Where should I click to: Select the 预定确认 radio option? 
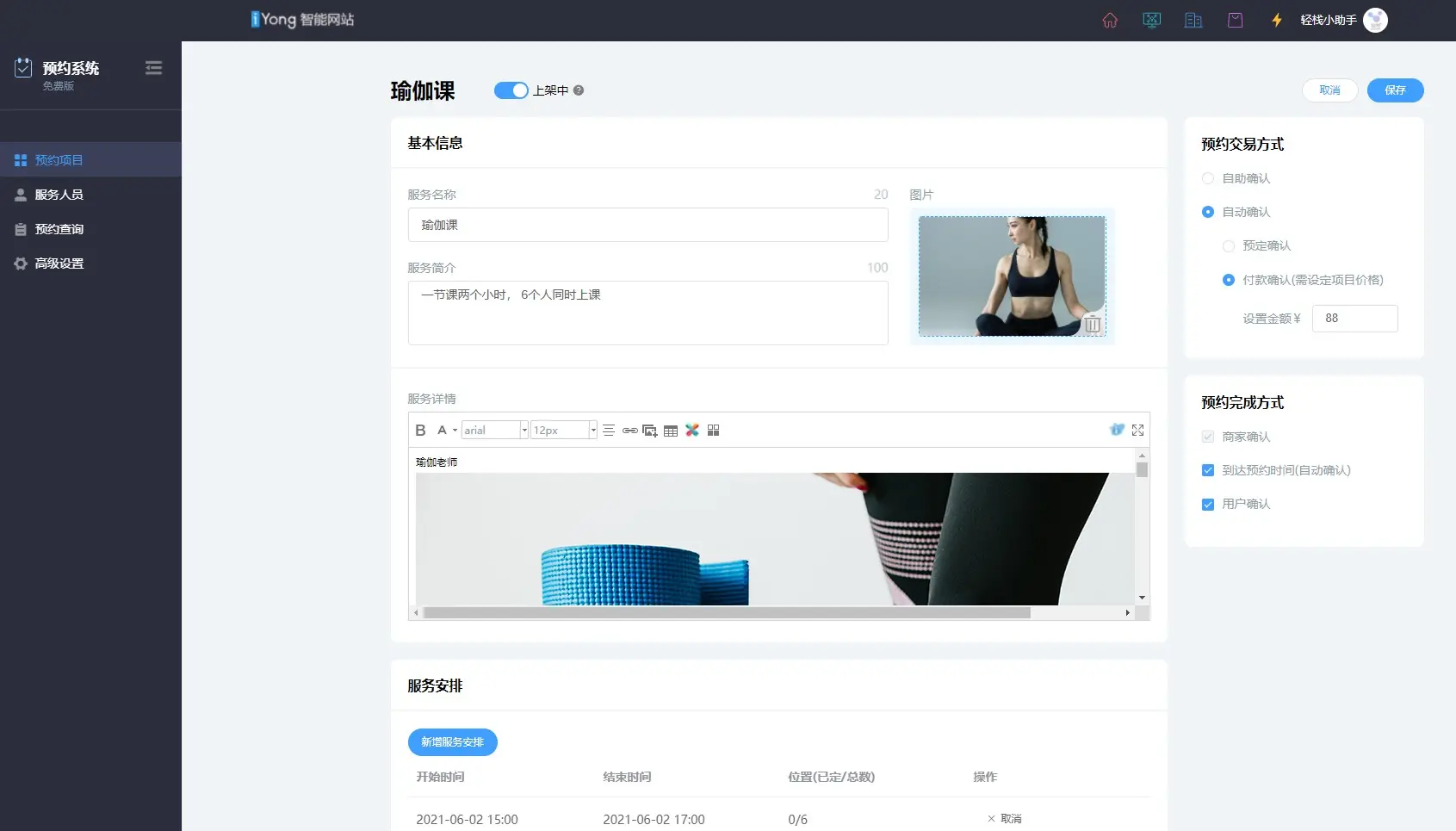coord(1229,246)
